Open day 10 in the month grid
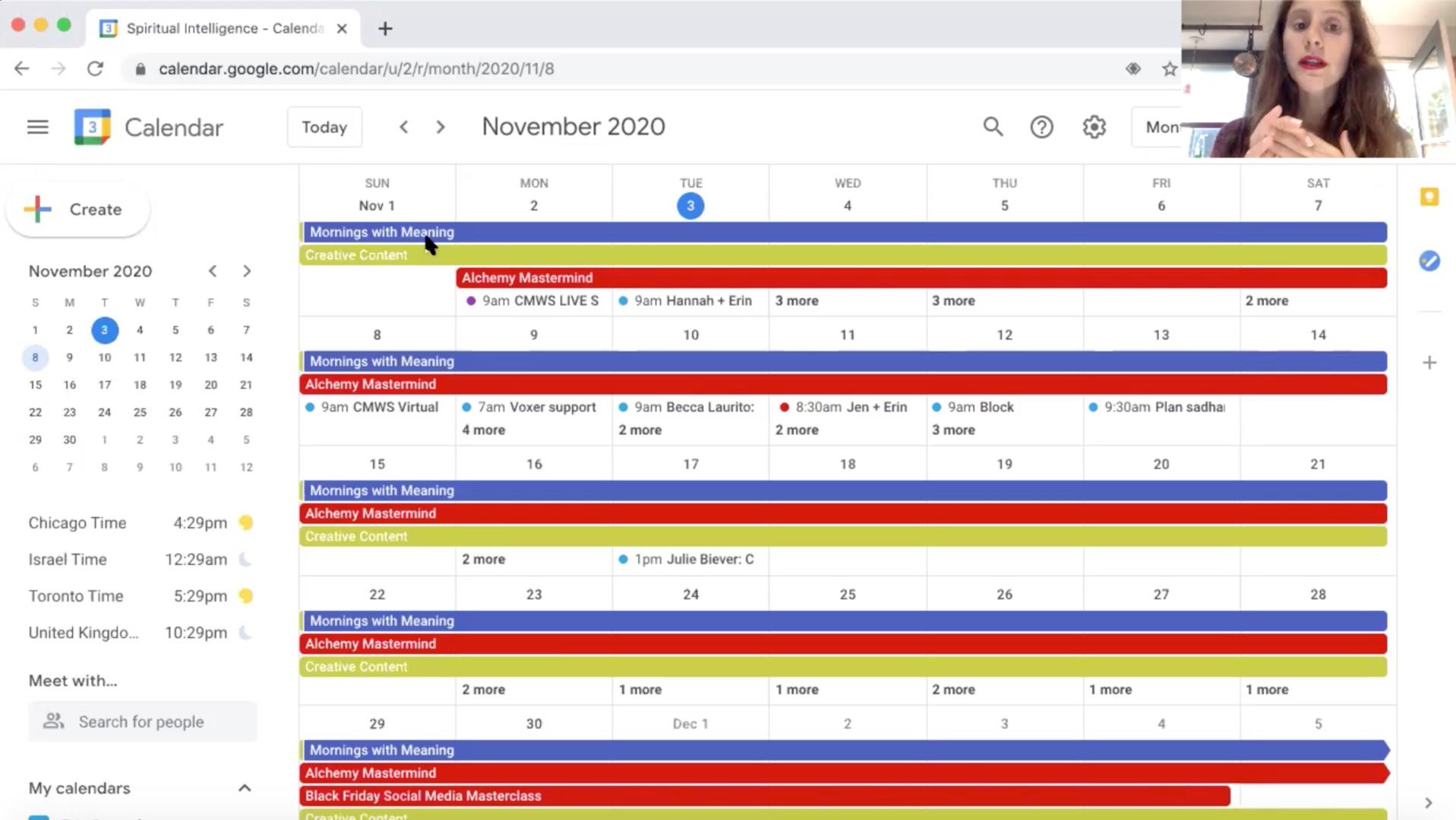The width and height of the screenshot is (1456, 820). click(690, 335)
